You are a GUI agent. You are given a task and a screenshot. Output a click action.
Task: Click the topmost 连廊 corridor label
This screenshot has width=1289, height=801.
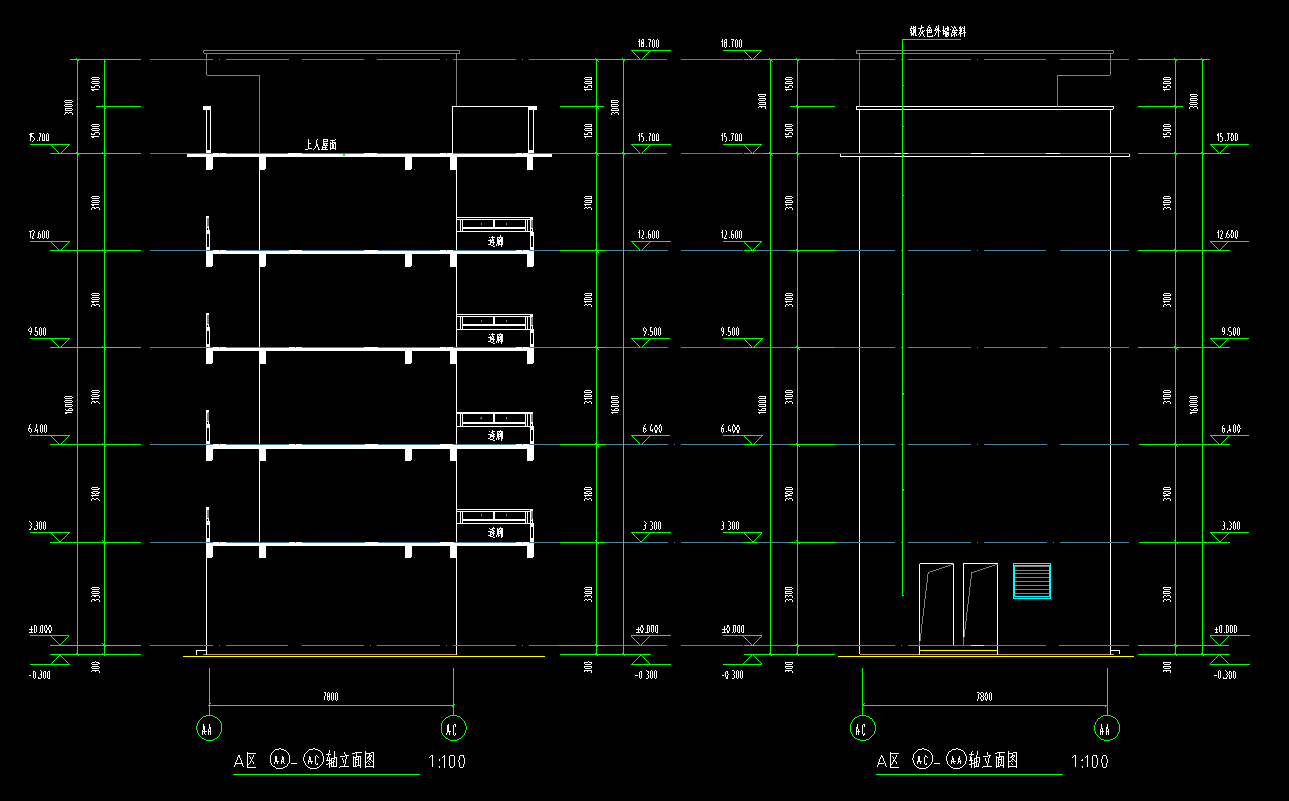point(495,241)
